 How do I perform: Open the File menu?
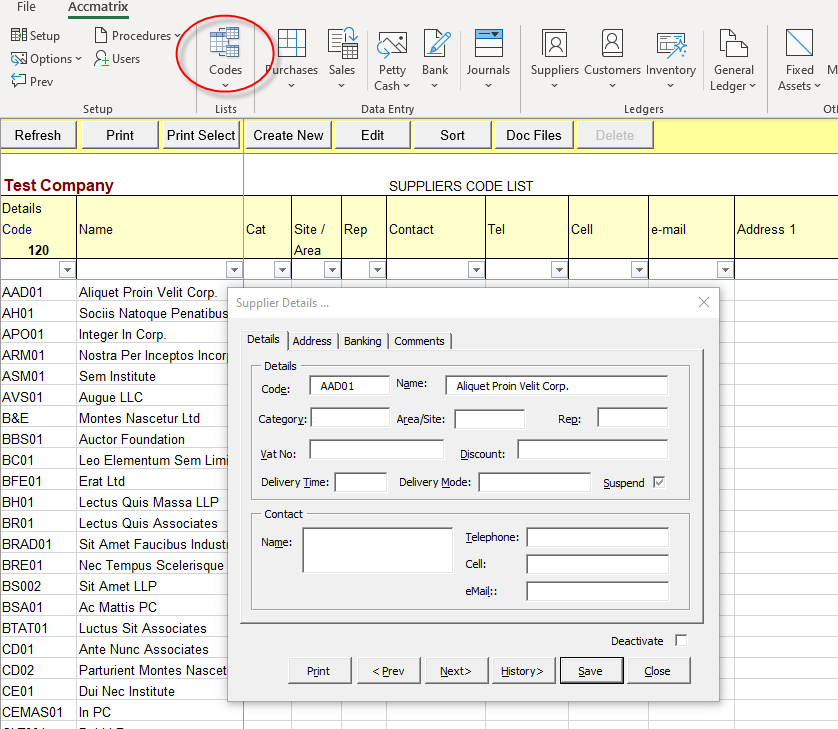(26, 8)
